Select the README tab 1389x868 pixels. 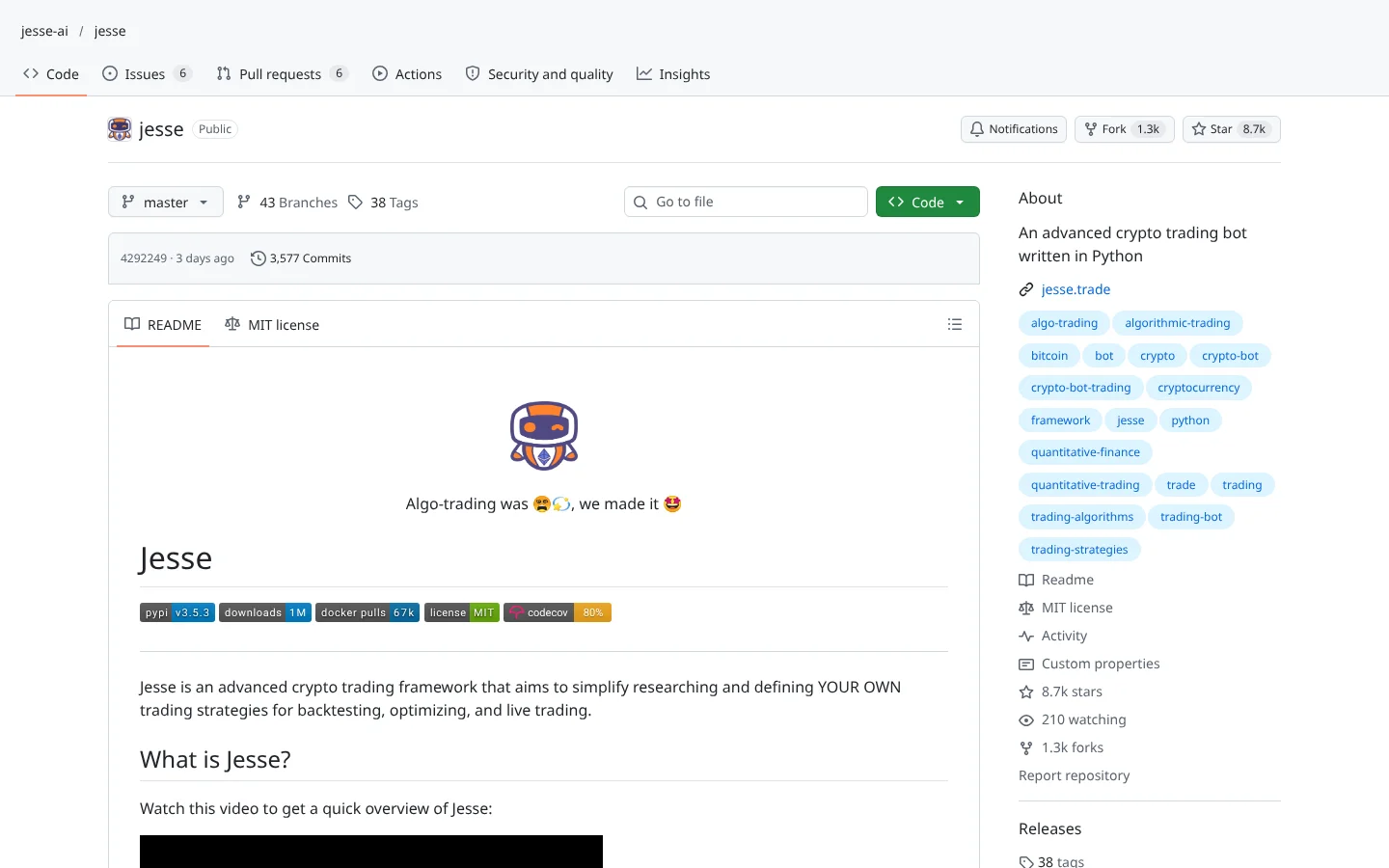[x=163, y=325]
